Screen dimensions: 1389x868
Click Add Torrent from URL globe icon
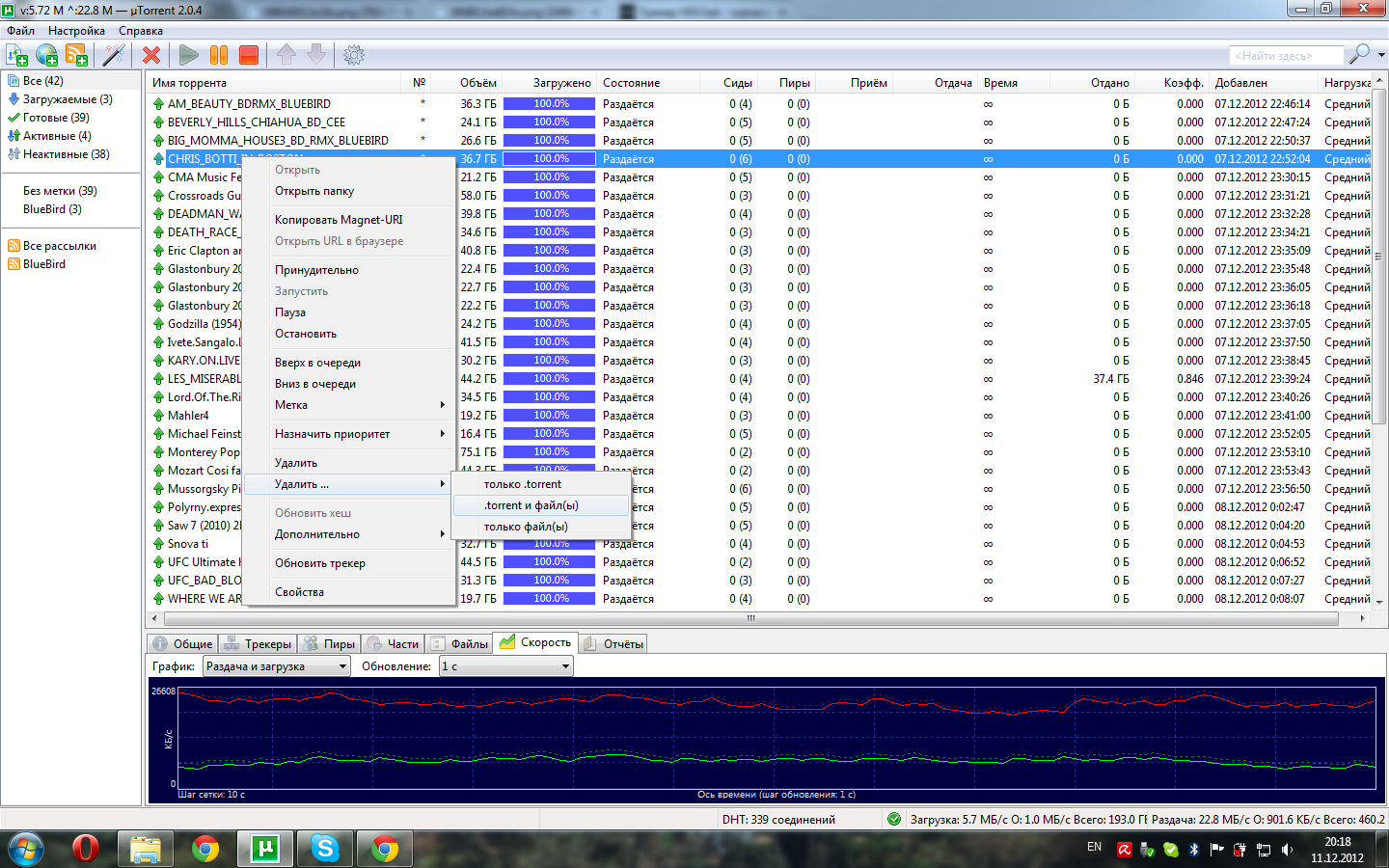(46, 55)
